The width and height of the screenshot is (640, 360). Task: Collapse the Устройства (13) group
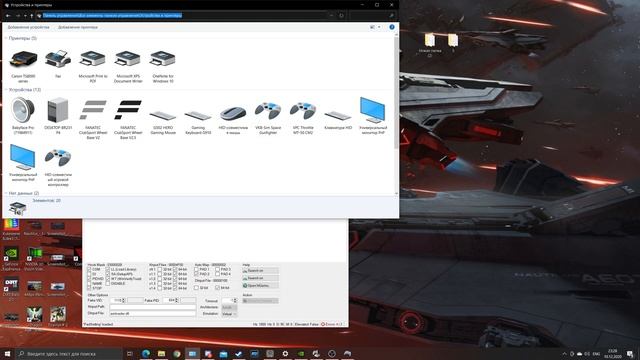pyautogui.click(x=6, y=89)
